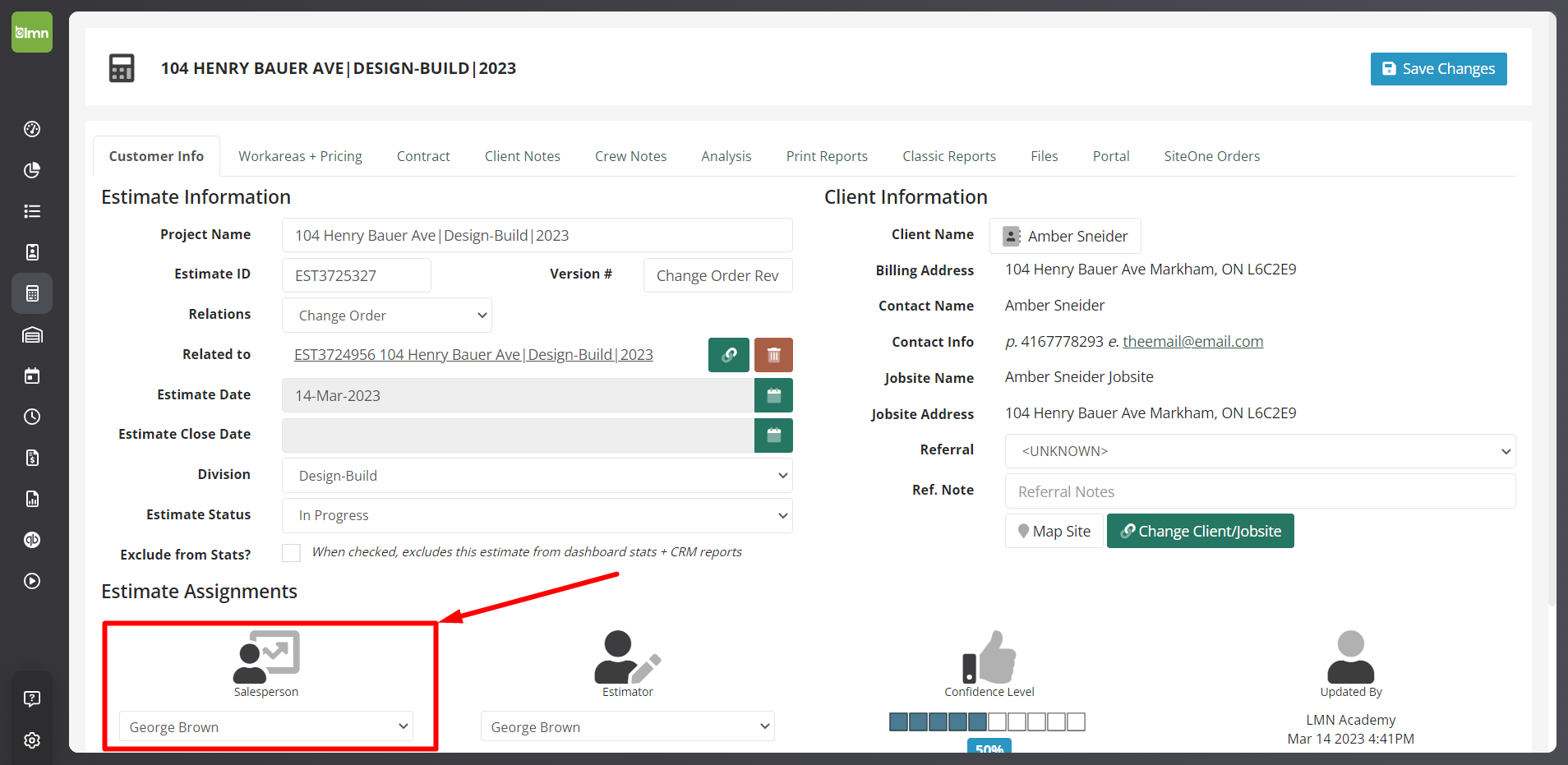Image resolution: width=1568 pixels, height=765 pixels.
Task: Click the Estimate ID field
Action: pyautogui.click(x=357, y=275)
